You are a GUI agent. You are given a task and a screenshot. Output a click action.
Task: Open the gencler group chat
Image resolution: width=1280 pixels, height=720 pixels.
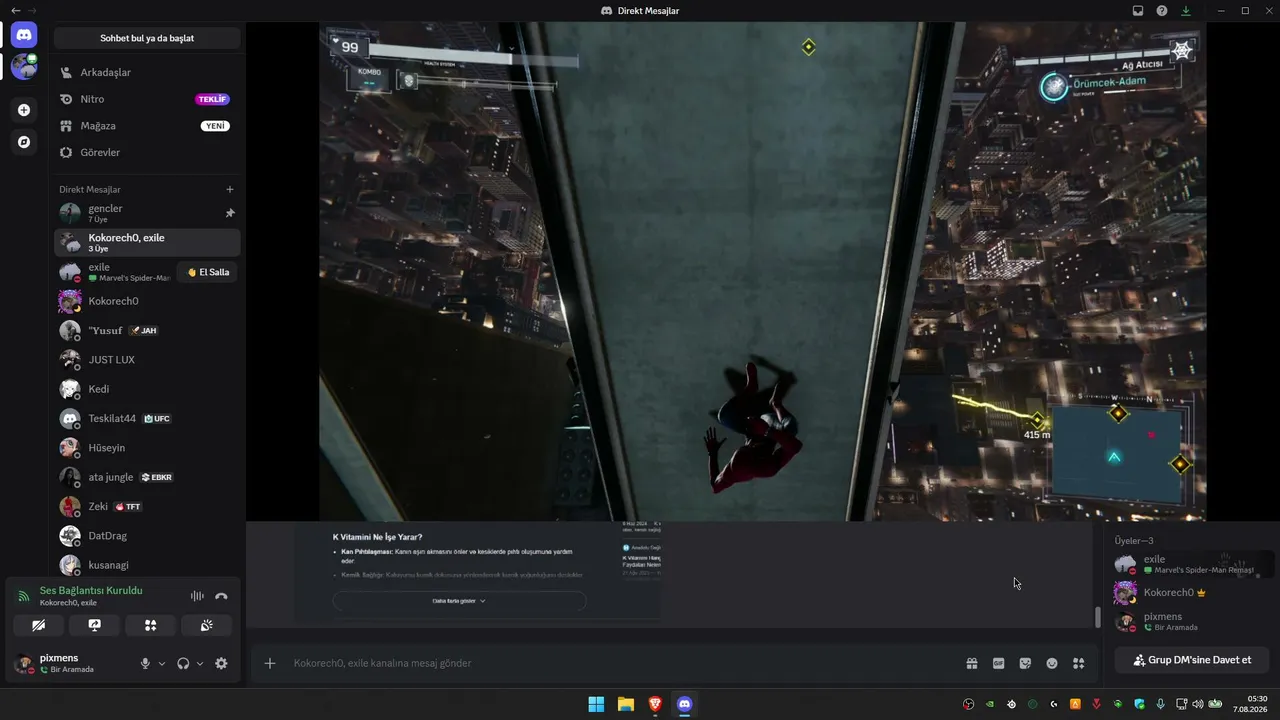click(x=147, y=213)
